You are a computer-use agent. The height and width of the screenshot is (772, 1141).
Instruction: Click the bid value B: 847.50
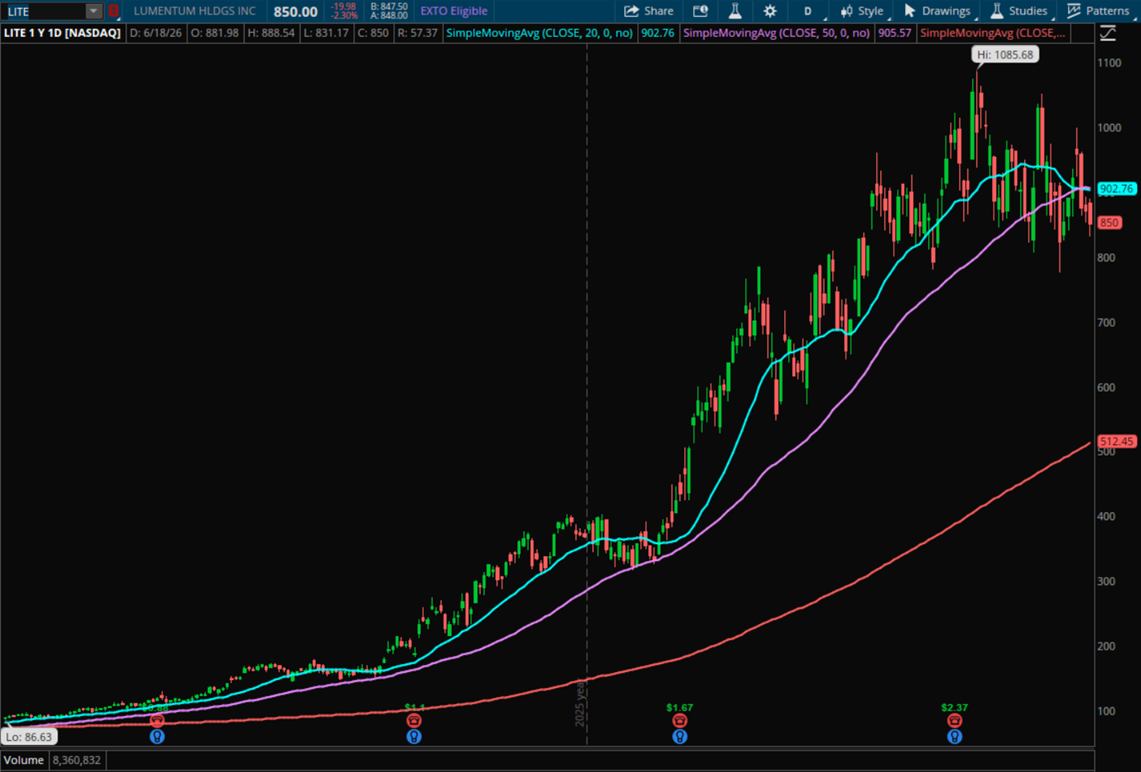point(389,7)
